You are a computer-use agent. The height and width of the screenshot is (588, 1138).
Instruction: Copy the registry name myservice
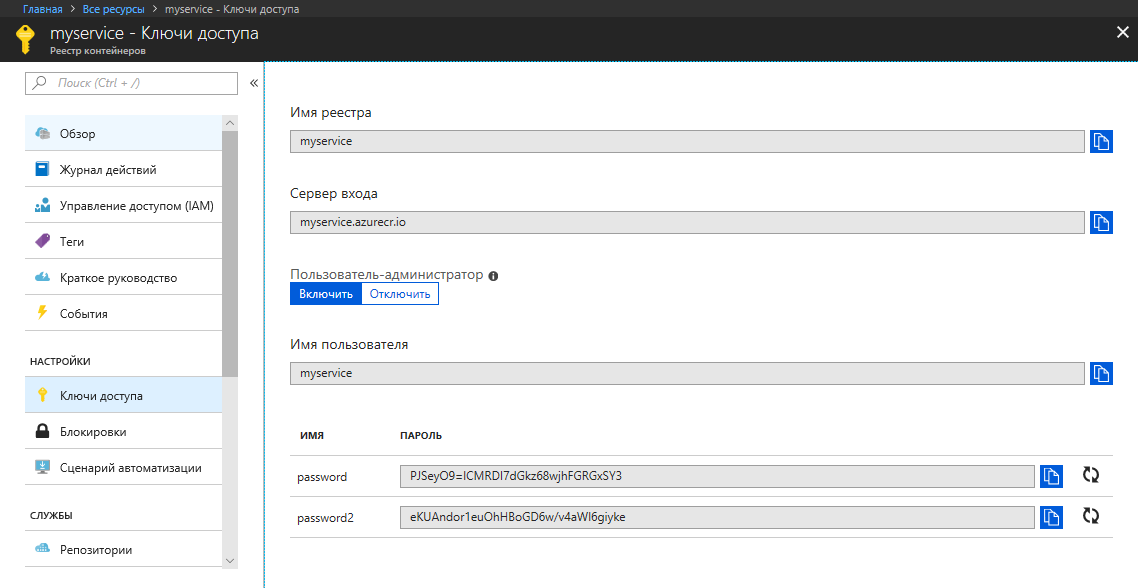pos(1101,141)
